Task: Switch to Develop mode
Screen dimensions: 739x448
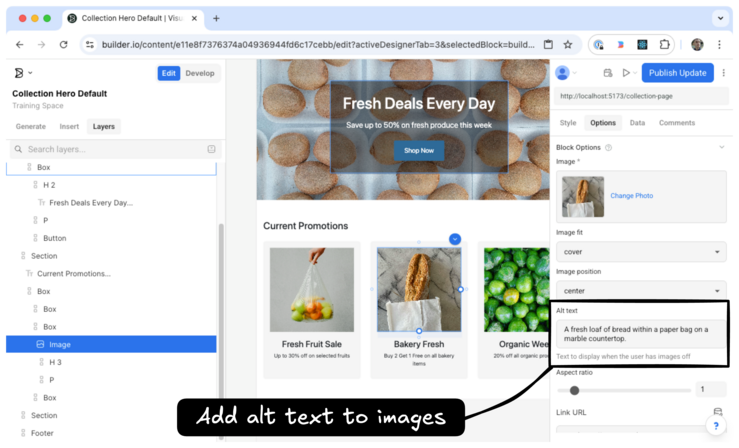Action: tap(200, 73)
